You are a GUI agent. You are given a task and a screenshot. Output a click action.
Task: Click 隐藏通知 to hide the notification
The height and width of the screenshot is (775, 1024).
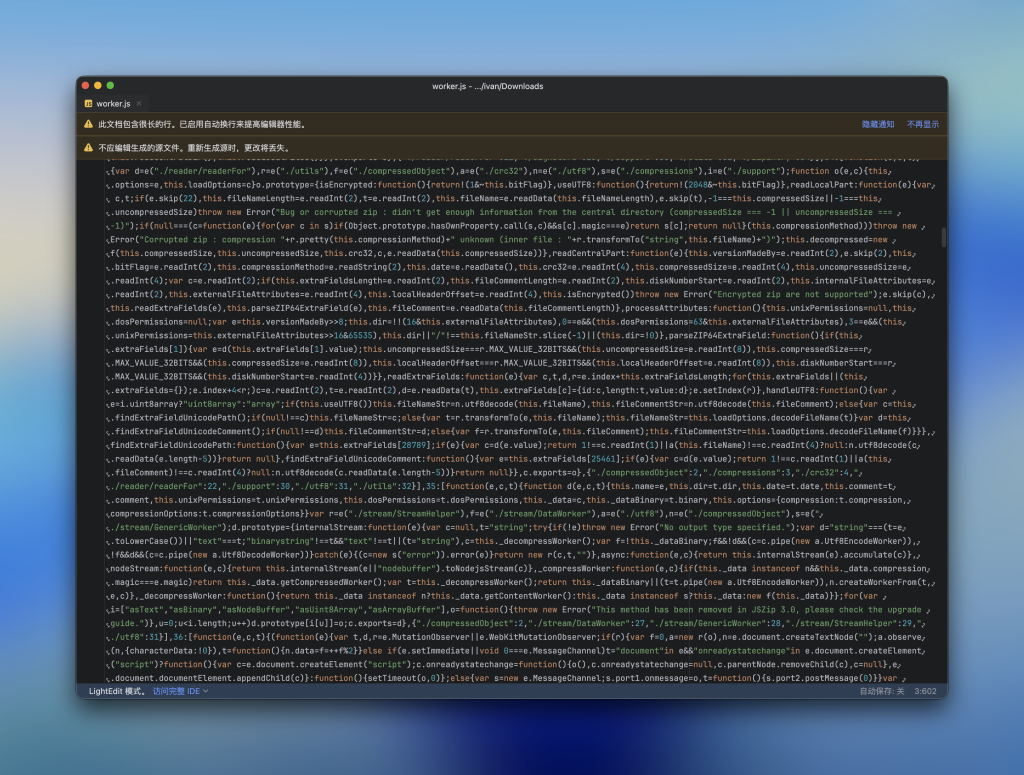coord(878,124)
